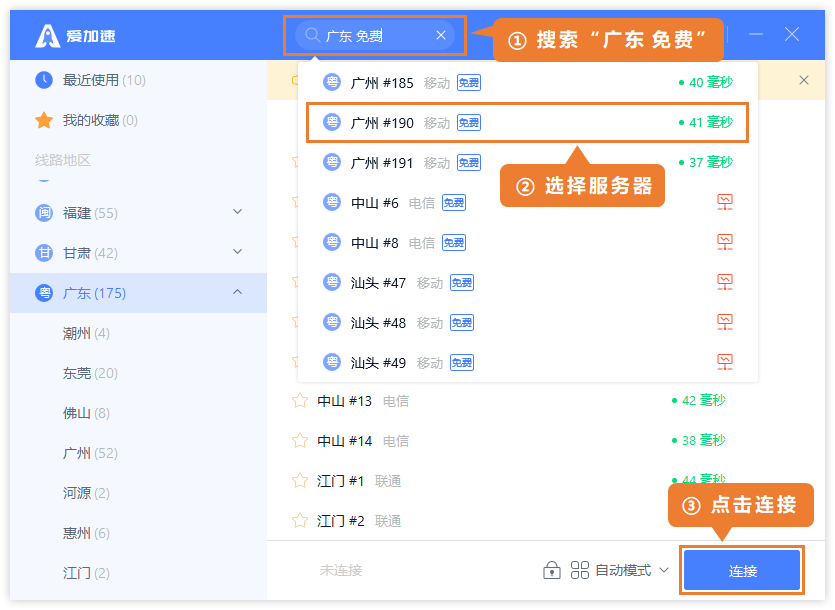The image size is (835, 610).
Task: Click the 连接 connect button
Action: [742, 571]
